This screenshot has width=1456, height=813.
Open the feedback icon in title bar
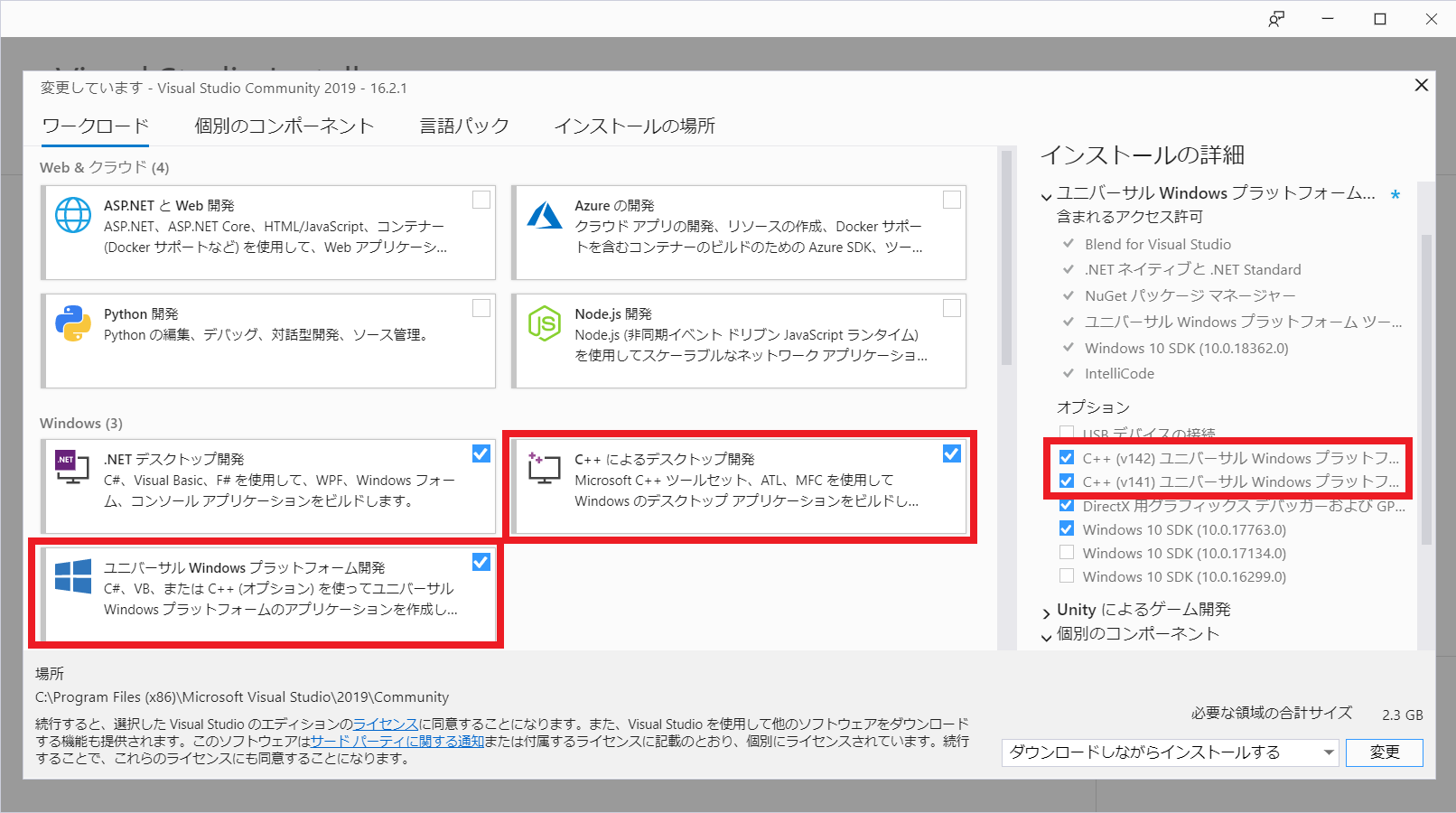click(1276, 18)
